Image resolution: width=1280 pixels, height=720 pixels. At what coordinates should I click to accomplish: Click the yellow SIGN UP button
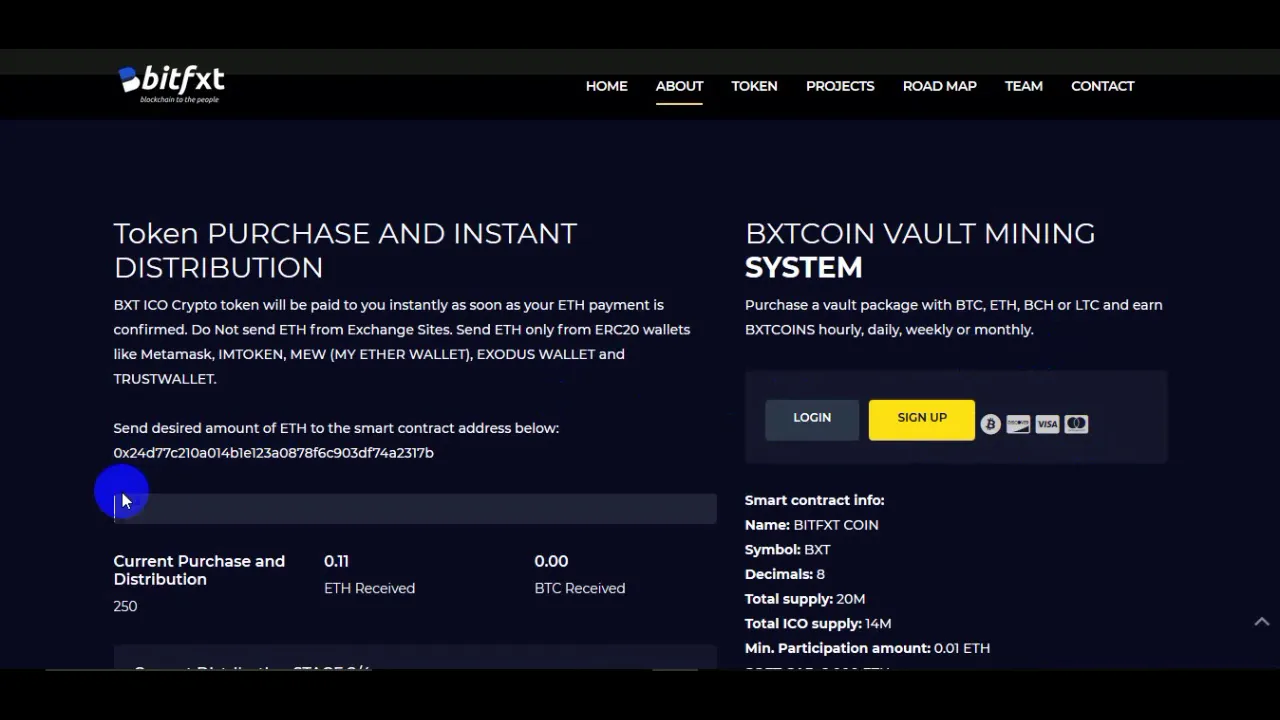coord(921,418)
